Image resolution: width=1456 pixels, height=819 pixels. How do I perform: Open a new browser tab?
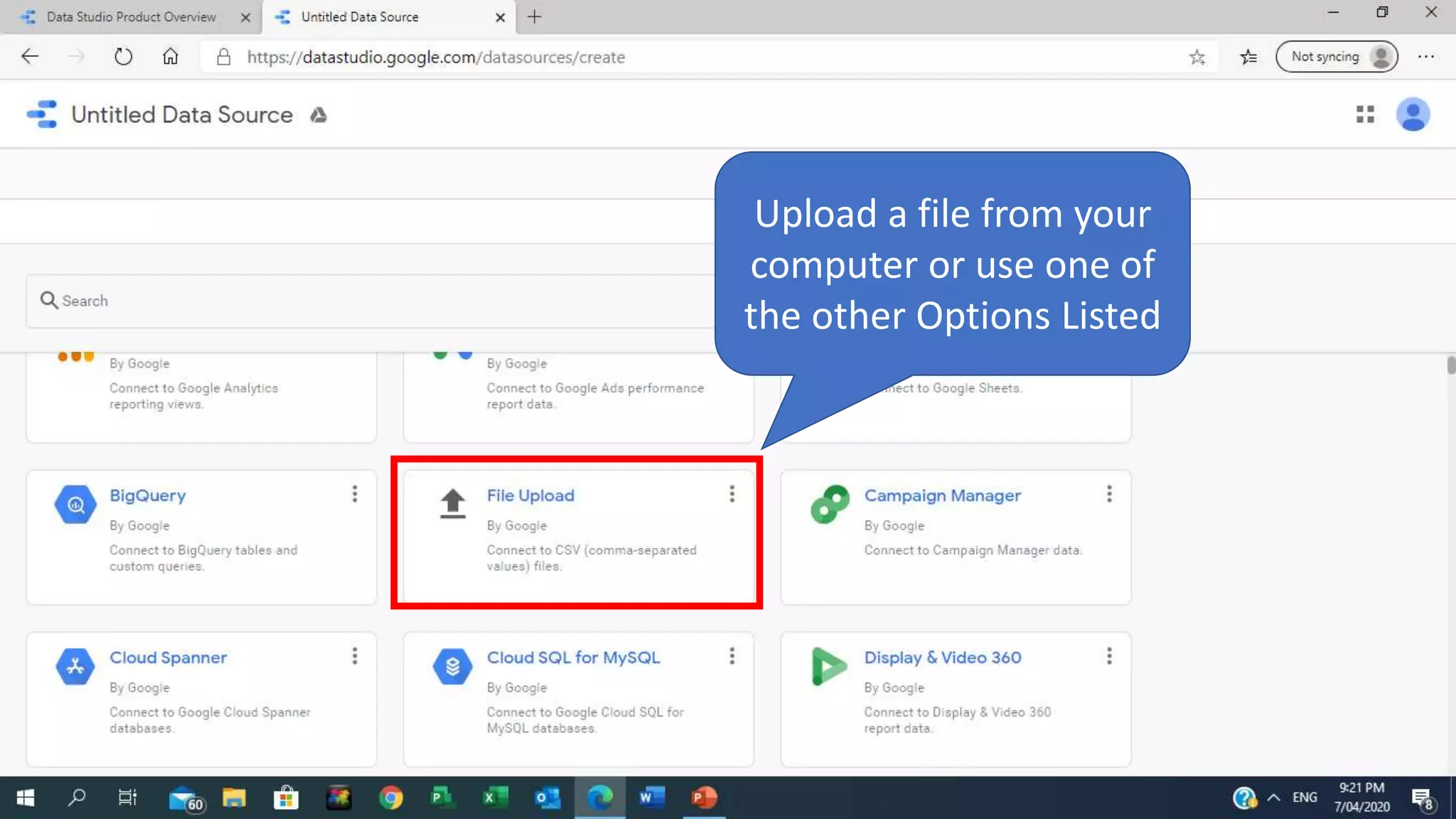coord(535,17)
